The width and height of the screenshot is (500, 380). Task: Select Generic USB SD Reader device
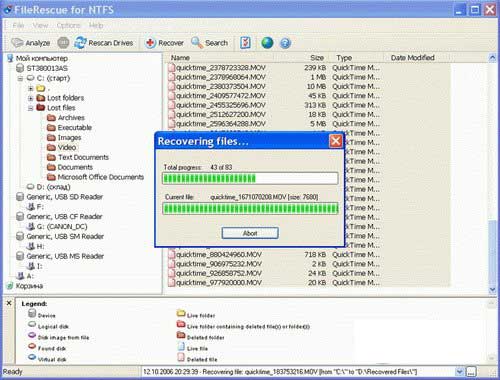tap(64, 197)
